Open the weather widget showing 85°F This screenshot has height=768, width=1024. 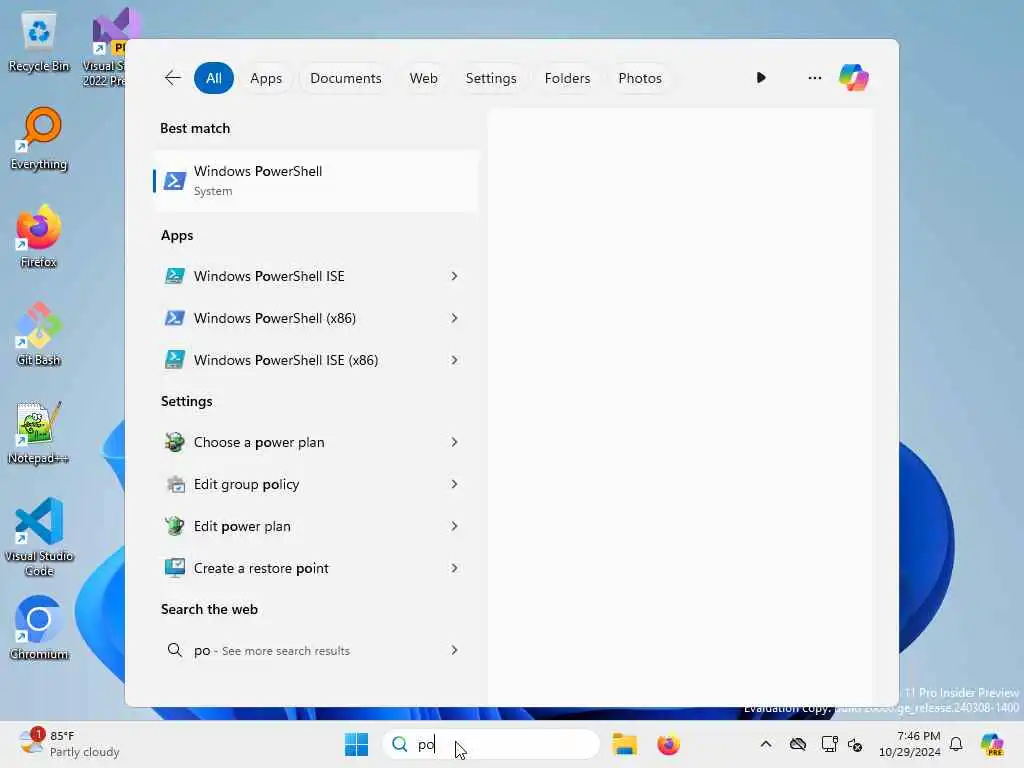(69, 744)
